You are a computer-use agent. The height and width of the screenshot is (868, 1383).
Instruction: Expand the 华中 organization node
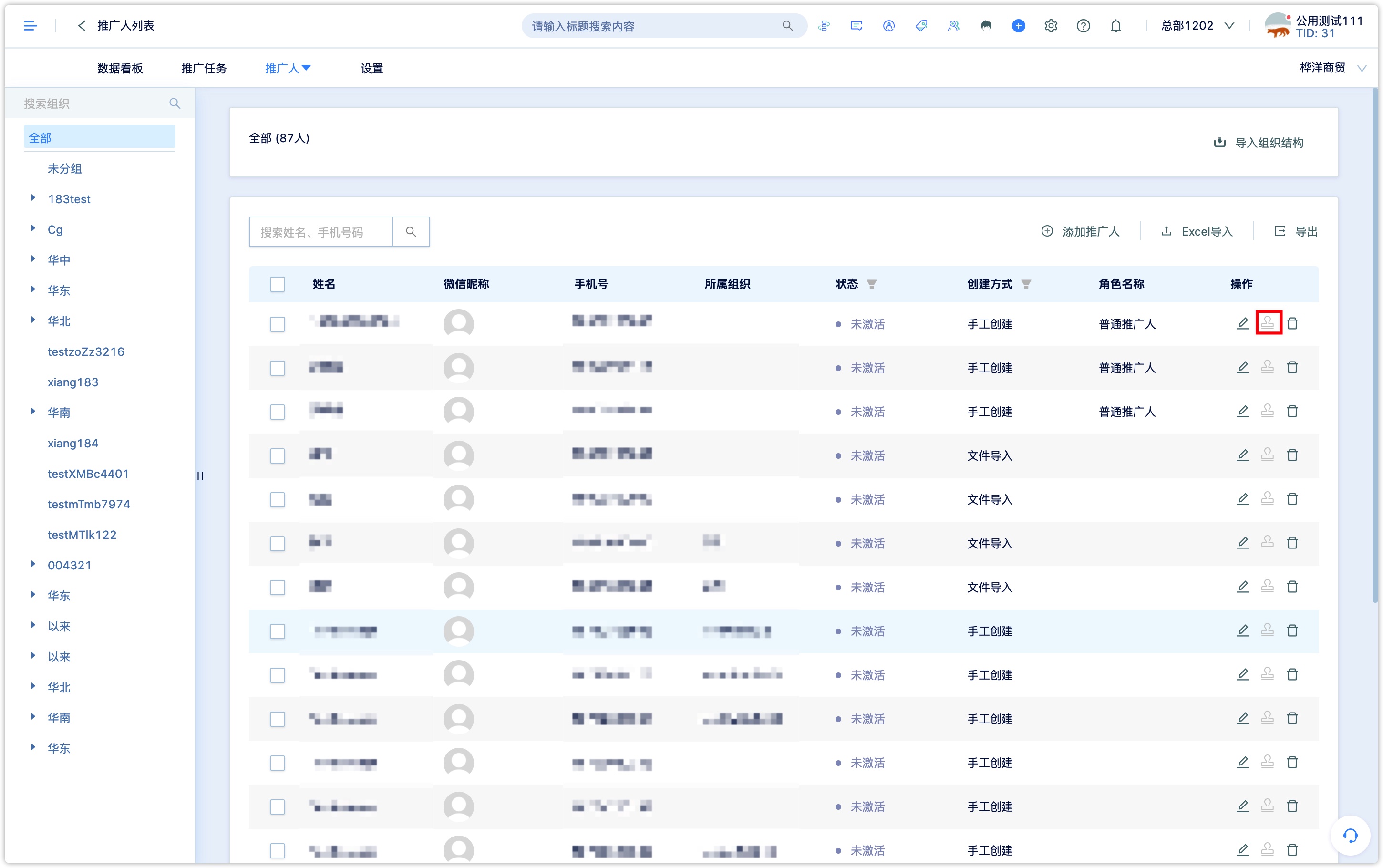pyautogui.click(x=33, y=259)
